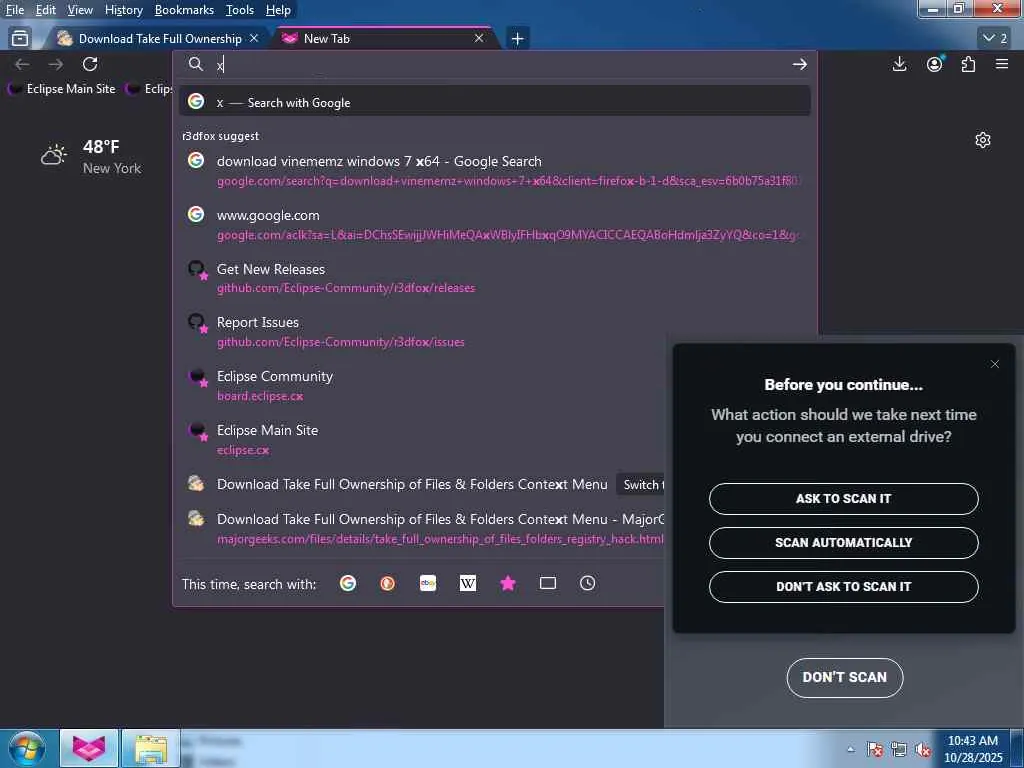Click the DON'T SCAN button
1024x768 pixels.
844,678
